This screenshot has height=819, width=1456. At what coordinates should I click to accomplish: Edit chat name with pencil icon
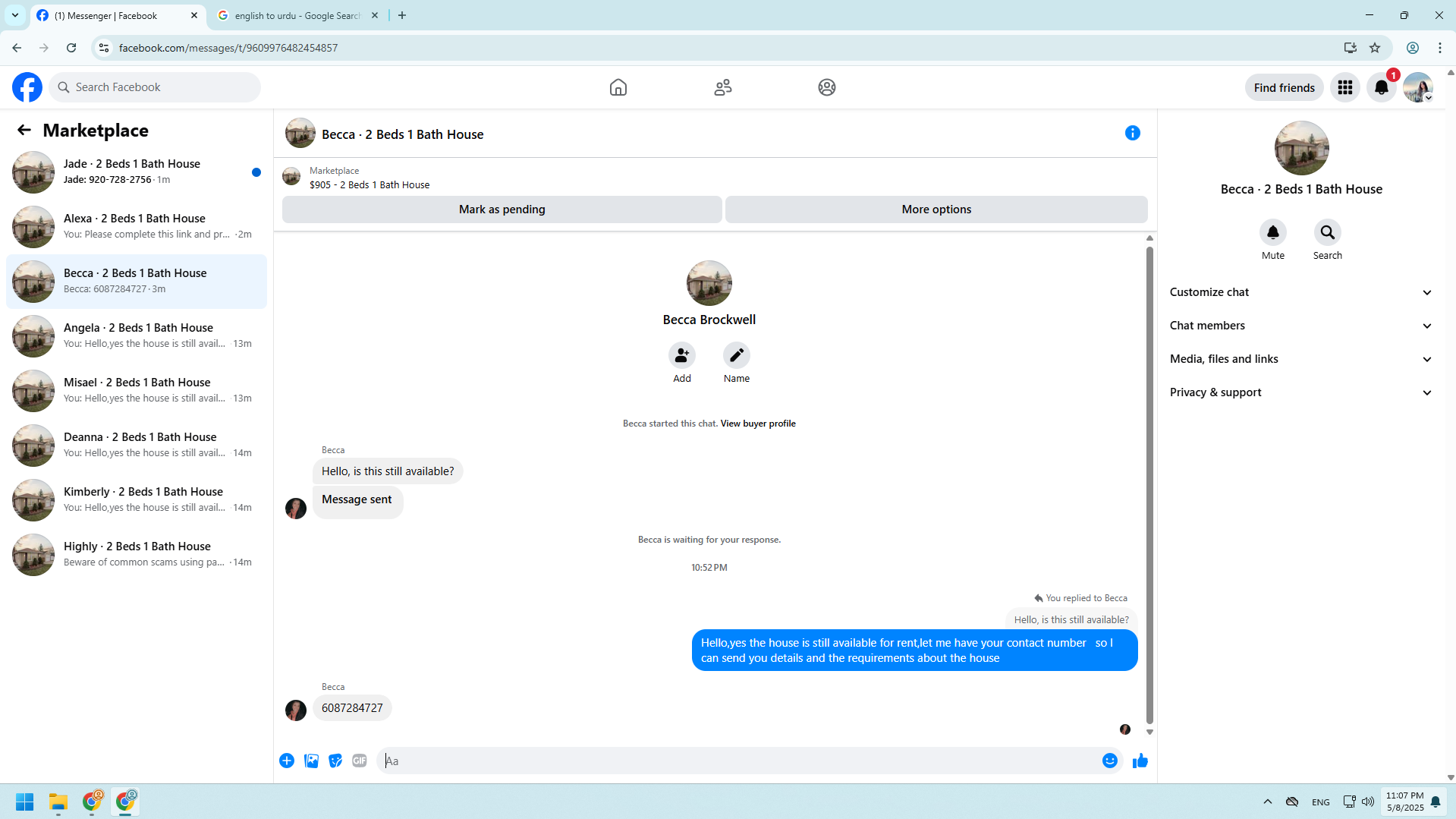(737, 355)
